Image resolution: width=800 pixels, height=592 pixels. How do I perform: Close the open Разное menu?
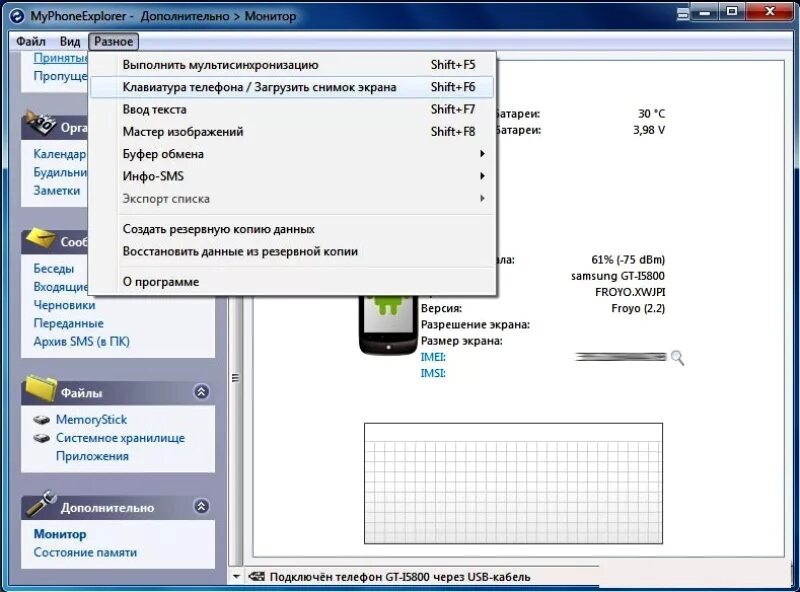coord(113,41)
